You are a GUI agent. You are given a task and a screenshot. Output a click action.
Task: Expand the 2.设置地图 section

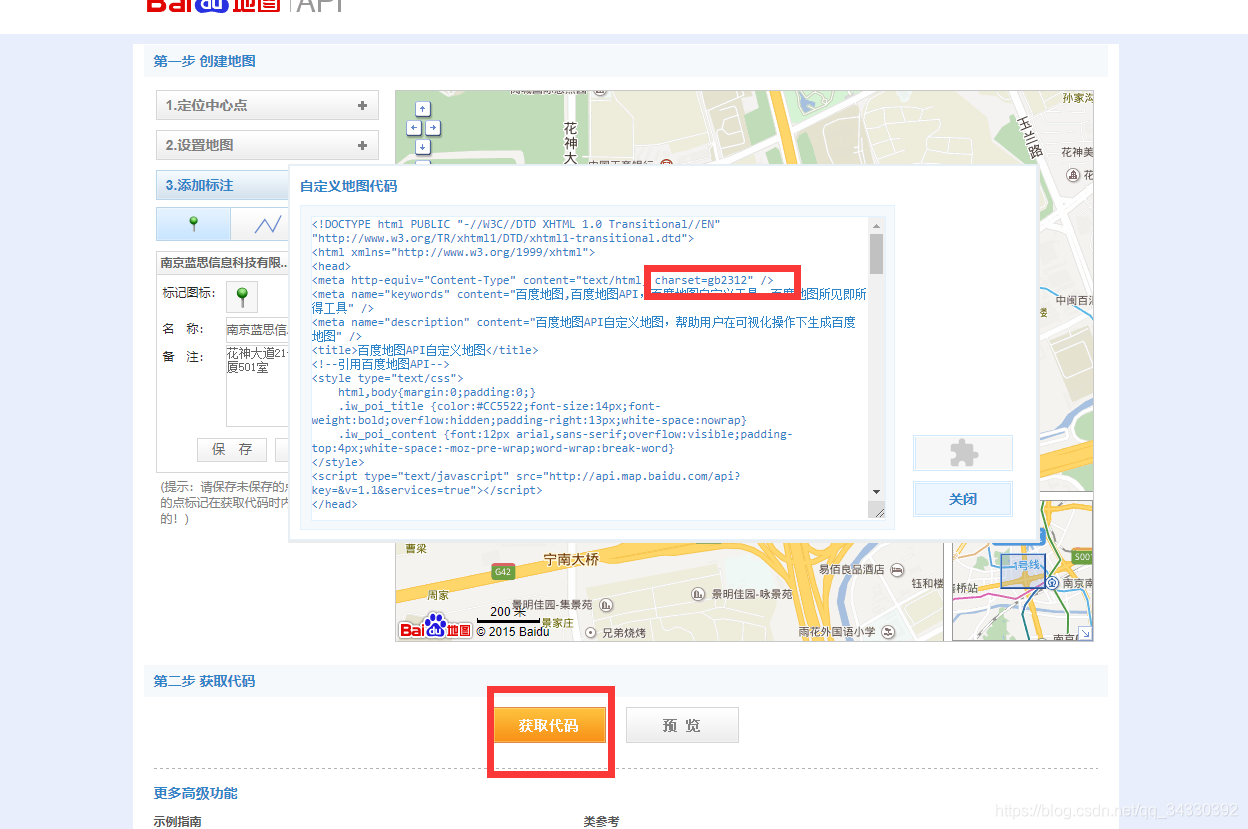[x=267, y=145]
